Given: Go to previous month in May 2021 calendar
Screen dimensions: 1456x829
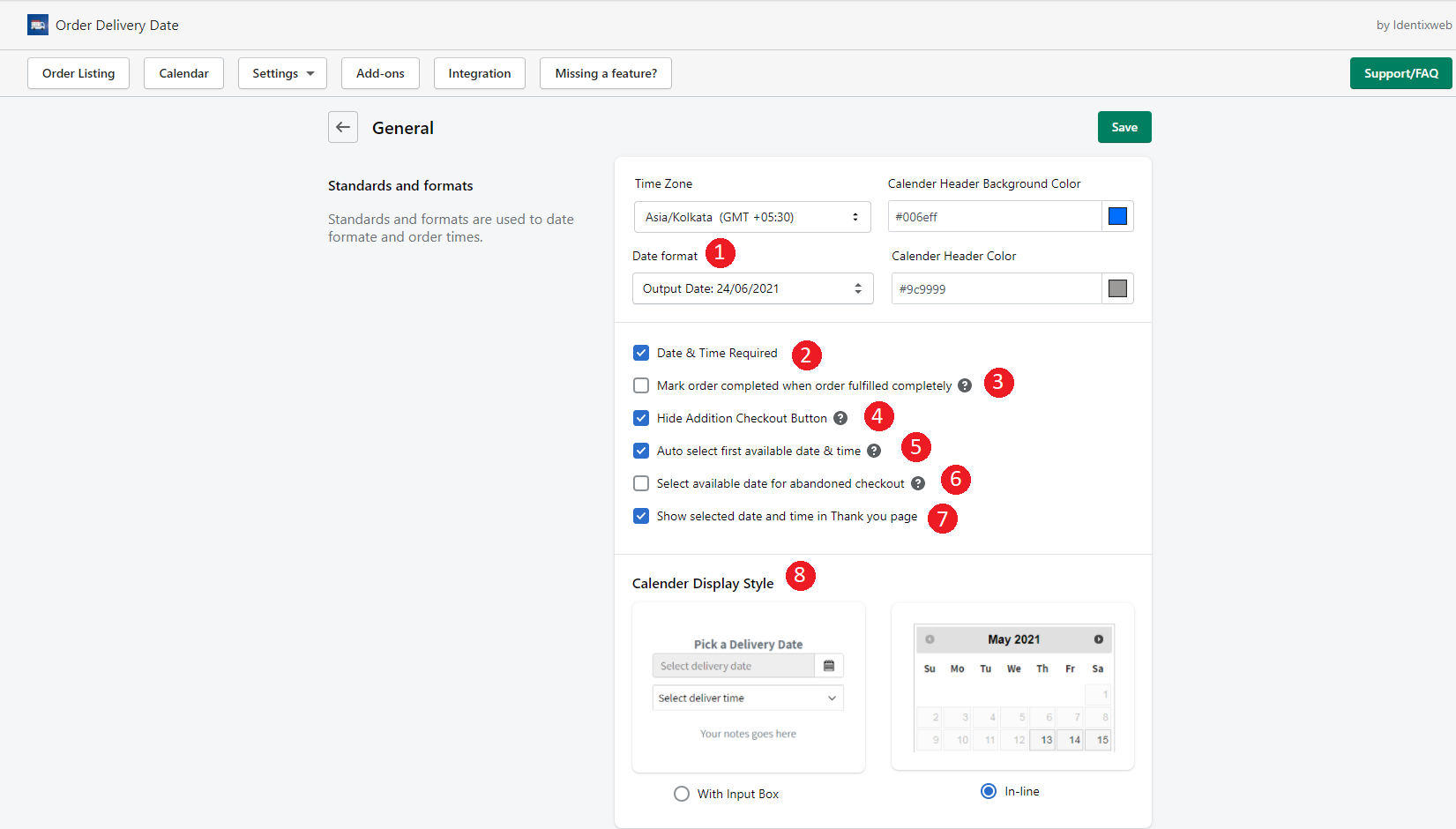Looking at the screenshot, I should tap(930, 639).
